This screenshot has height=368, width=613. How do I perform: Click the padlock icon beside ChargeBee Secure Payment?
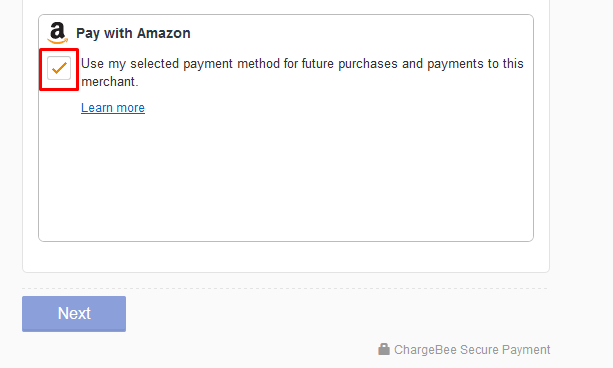coord(384,349)
